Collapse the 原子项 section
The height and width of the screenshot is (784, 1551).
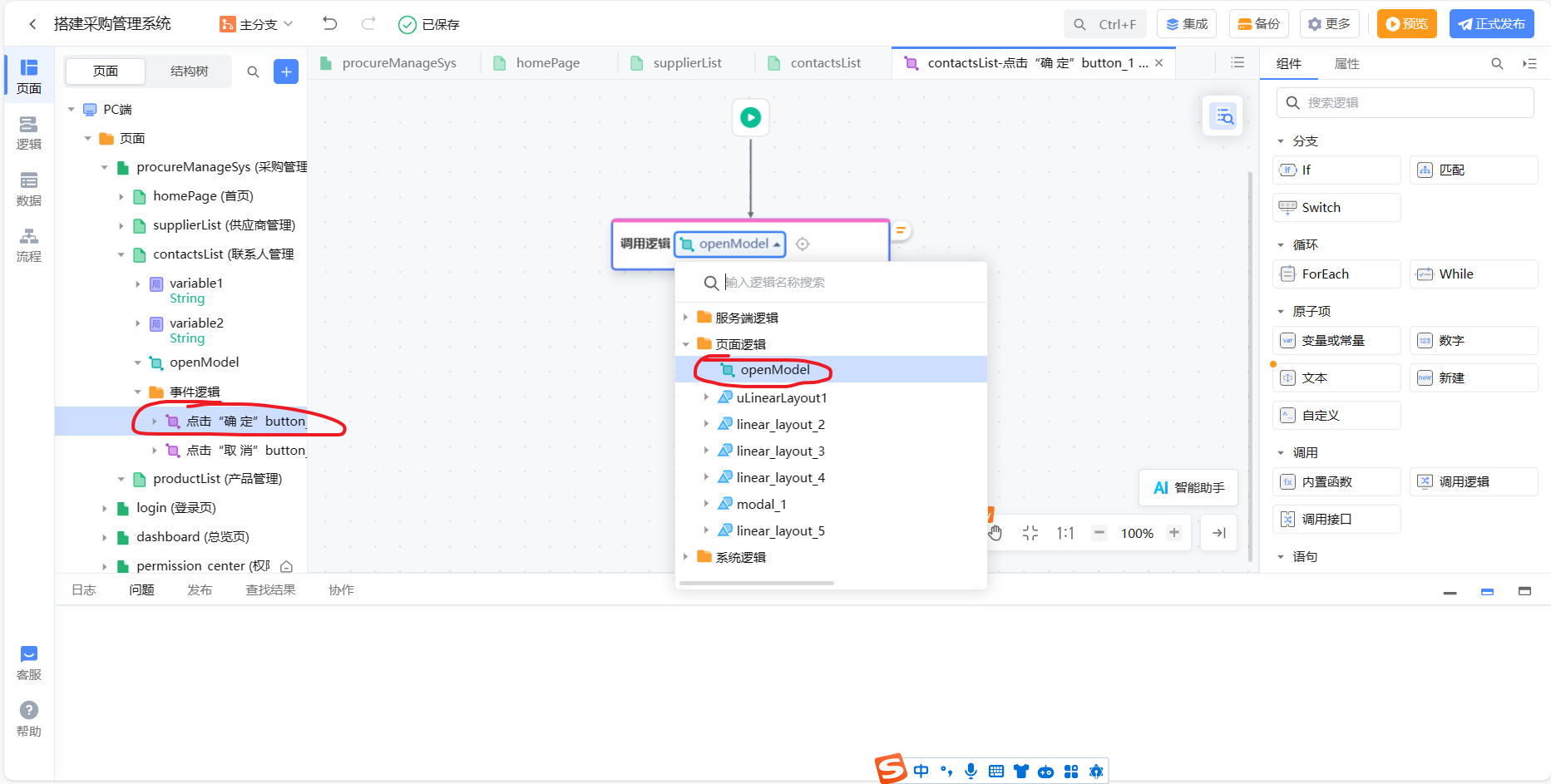click(1281, 312)
